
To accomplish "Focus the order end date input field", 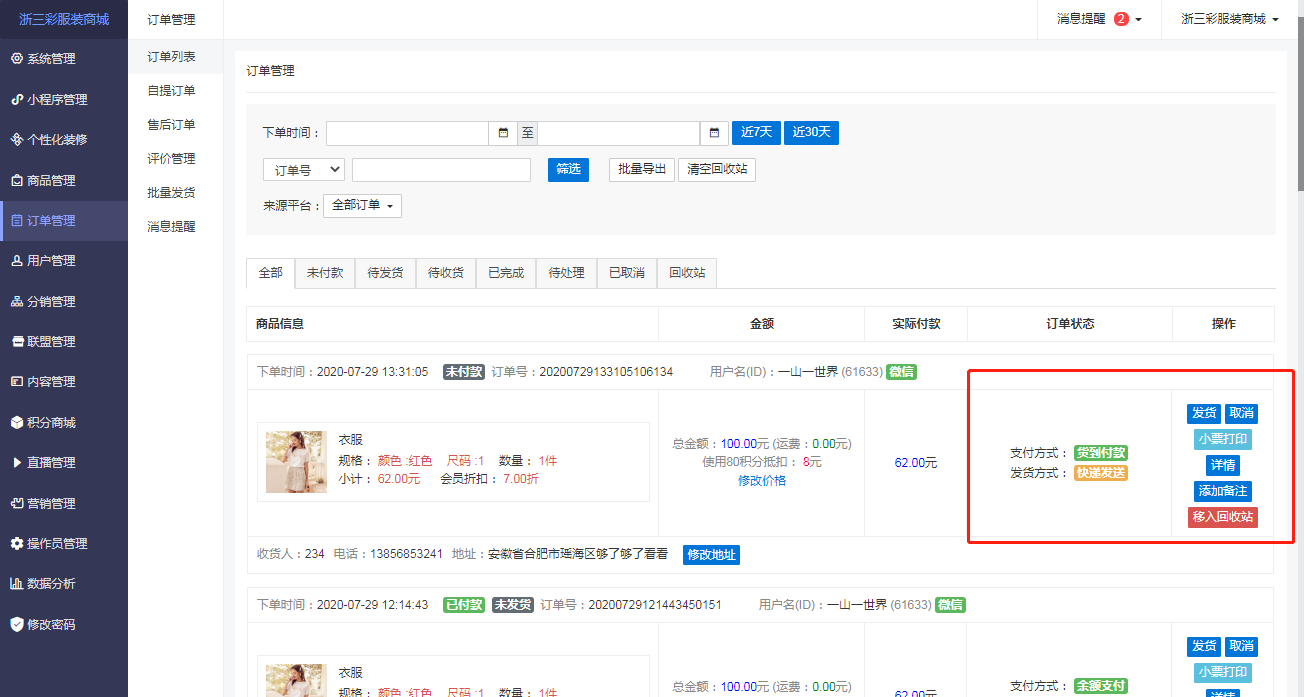I will click(618, 133).
